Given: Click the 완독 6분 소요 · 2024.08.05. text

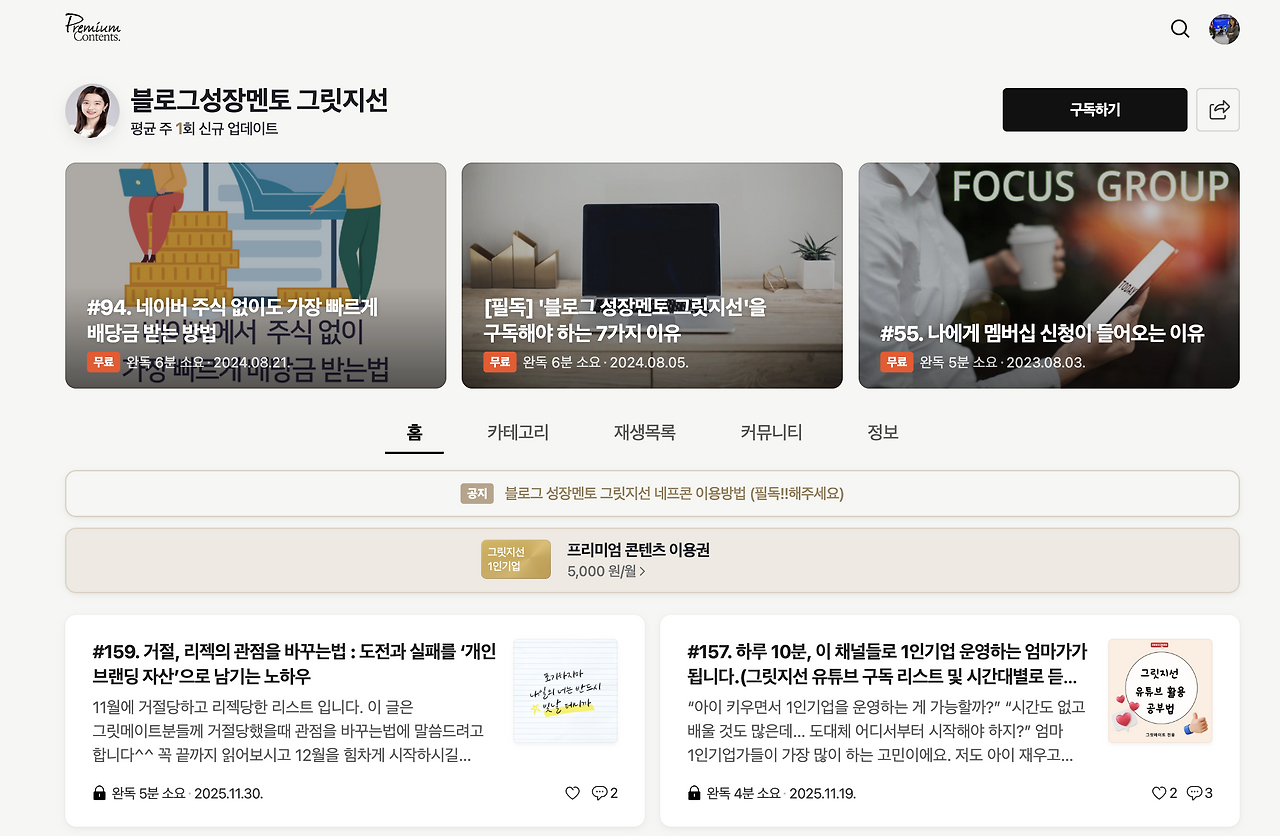Looking at the screenshot, I should tap(606, 362).
